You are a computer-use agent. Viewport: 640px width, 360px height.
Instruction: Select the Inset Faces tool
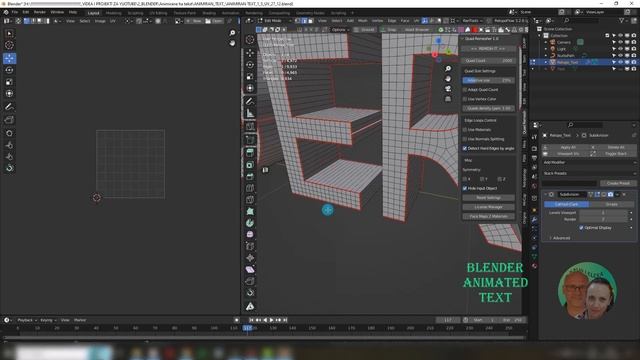[x=250, y=164]
